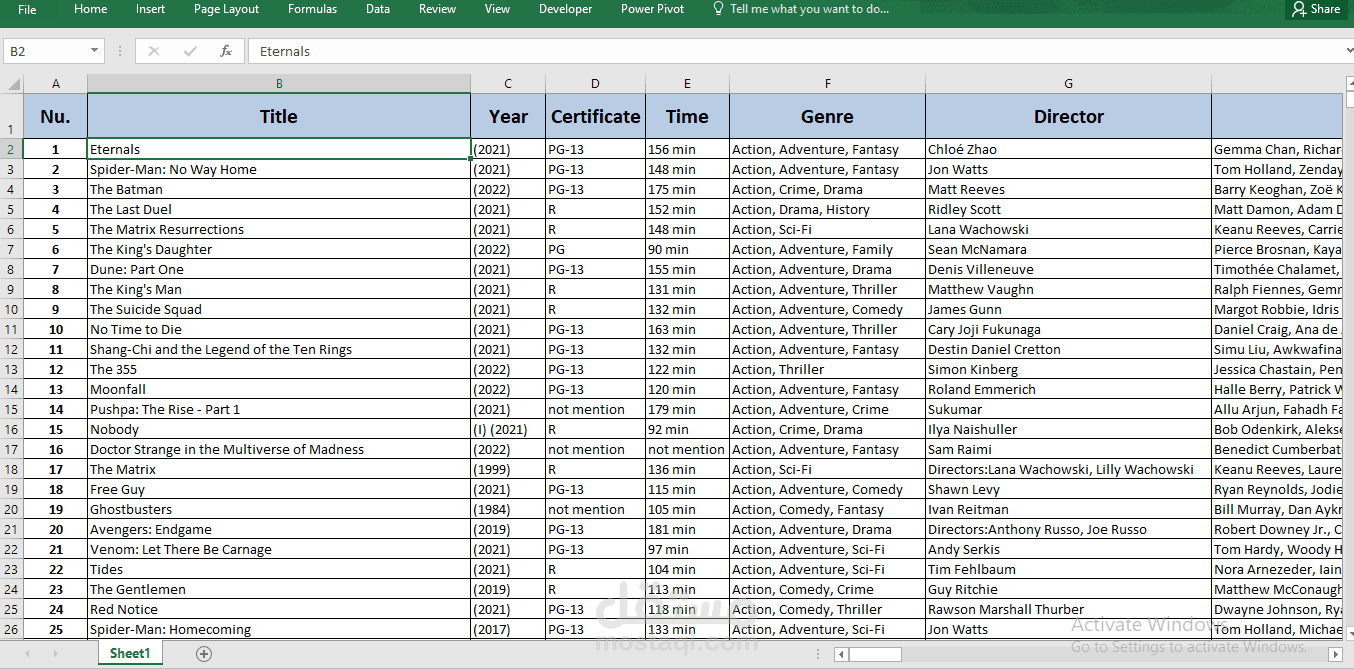Viewport: 1354px width, 669px height.
Task: Open the Developer ribbon tab
Action: (565, 9)
